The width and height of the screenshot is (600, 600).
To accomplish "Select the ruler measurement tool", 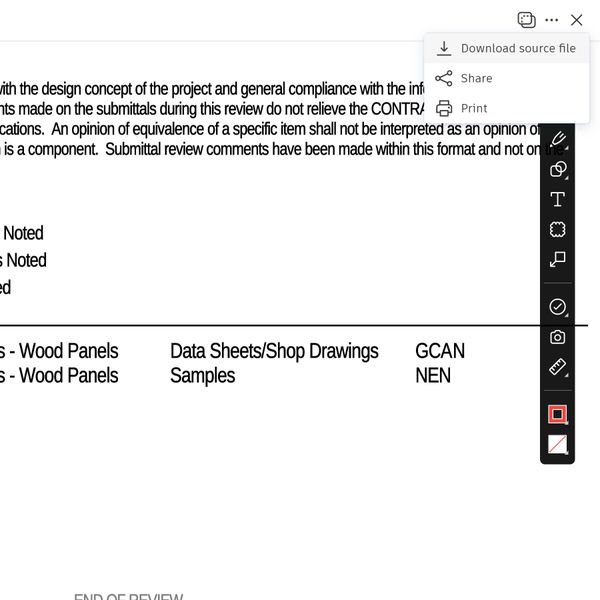I will [558, 367].
